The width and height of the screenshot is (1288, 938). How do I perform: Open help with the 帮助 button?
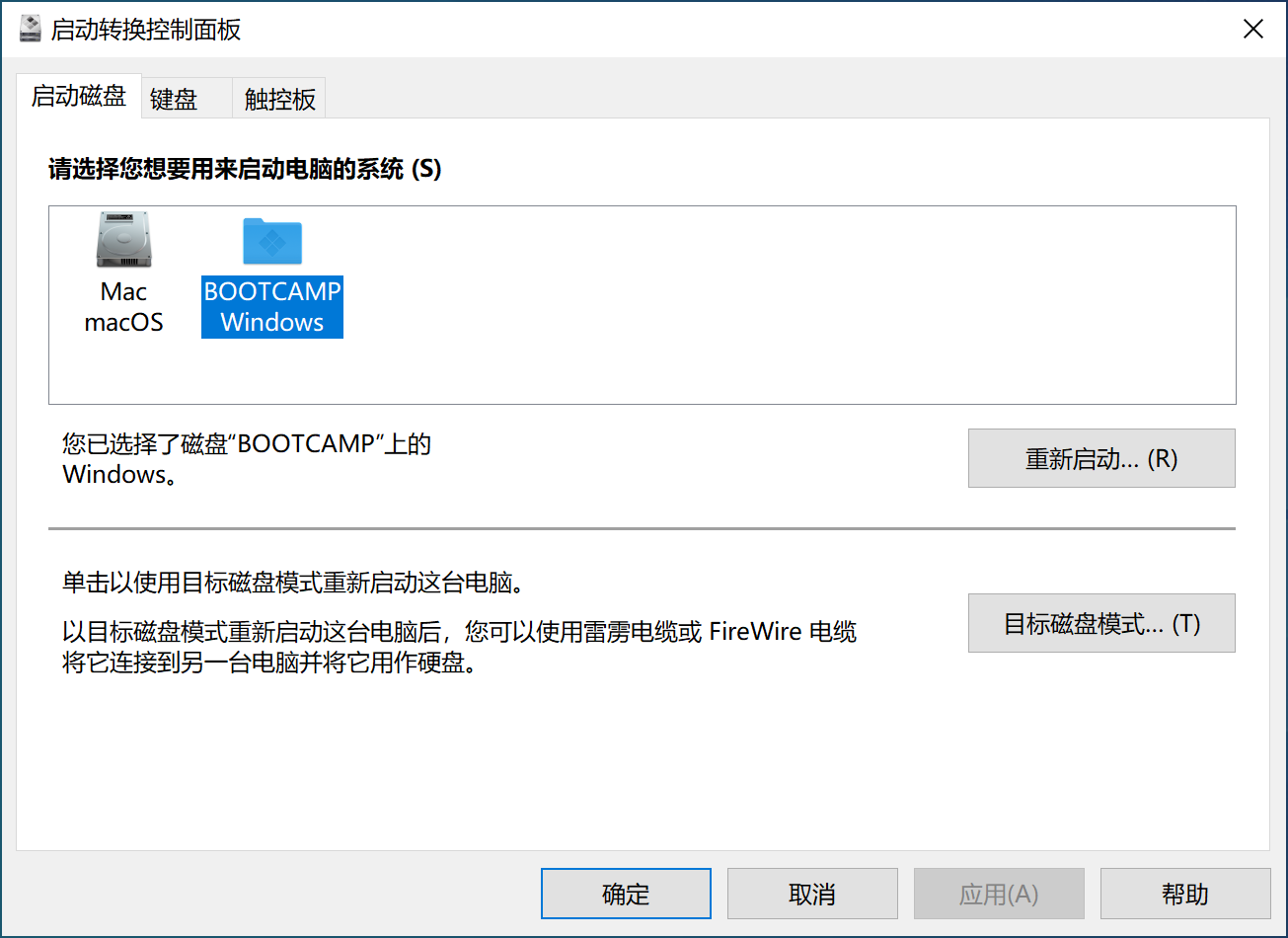[1185, 895]
